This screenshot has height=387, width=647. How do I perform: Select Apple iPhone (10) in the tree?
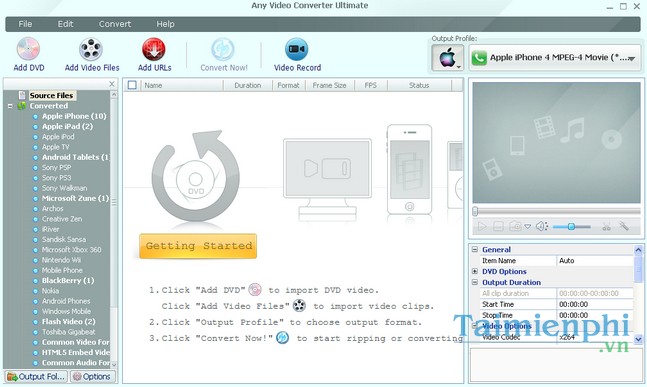click(74, 116)
